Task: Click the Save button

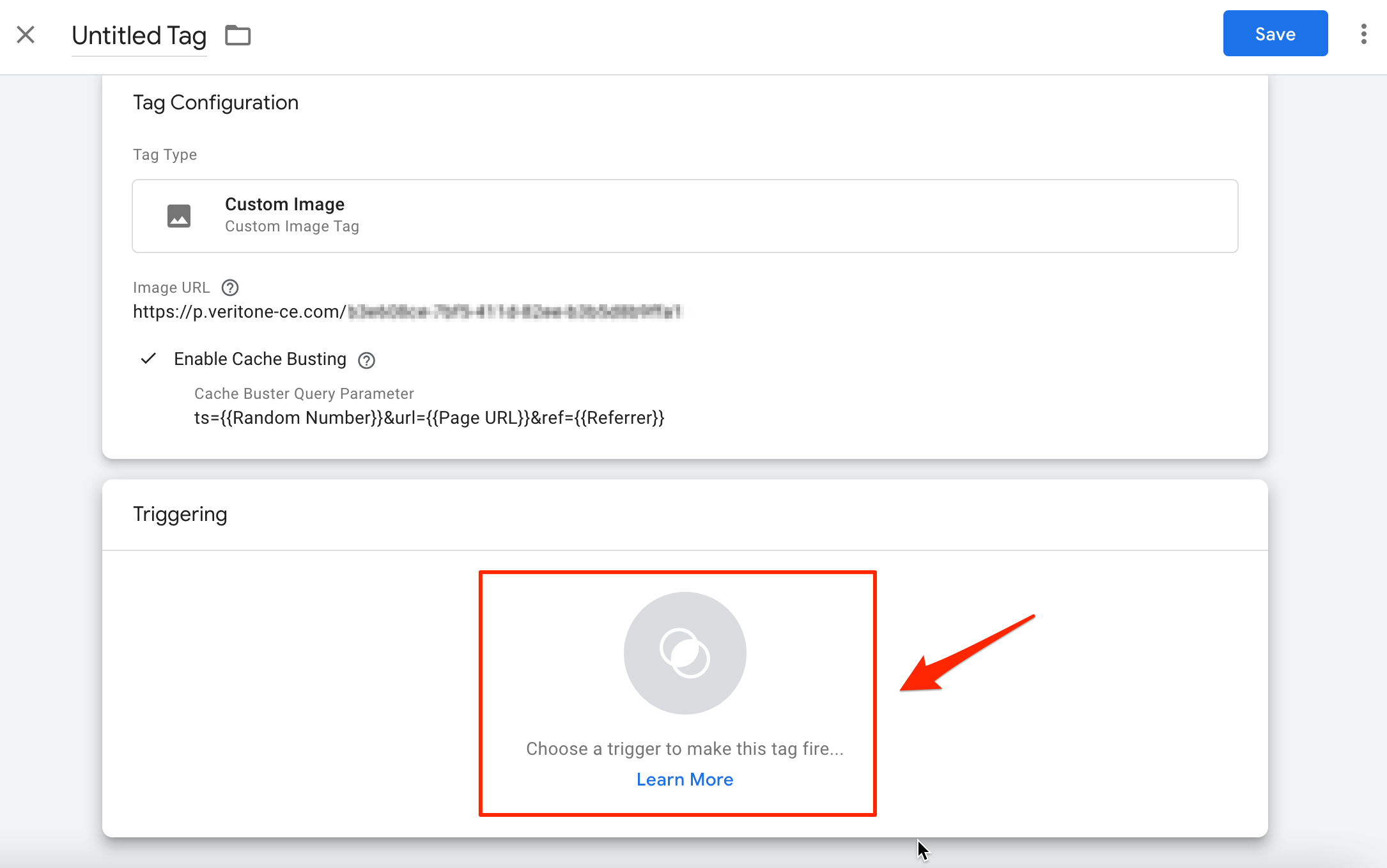Action: pyautogui.click(x=1275, y=34)
